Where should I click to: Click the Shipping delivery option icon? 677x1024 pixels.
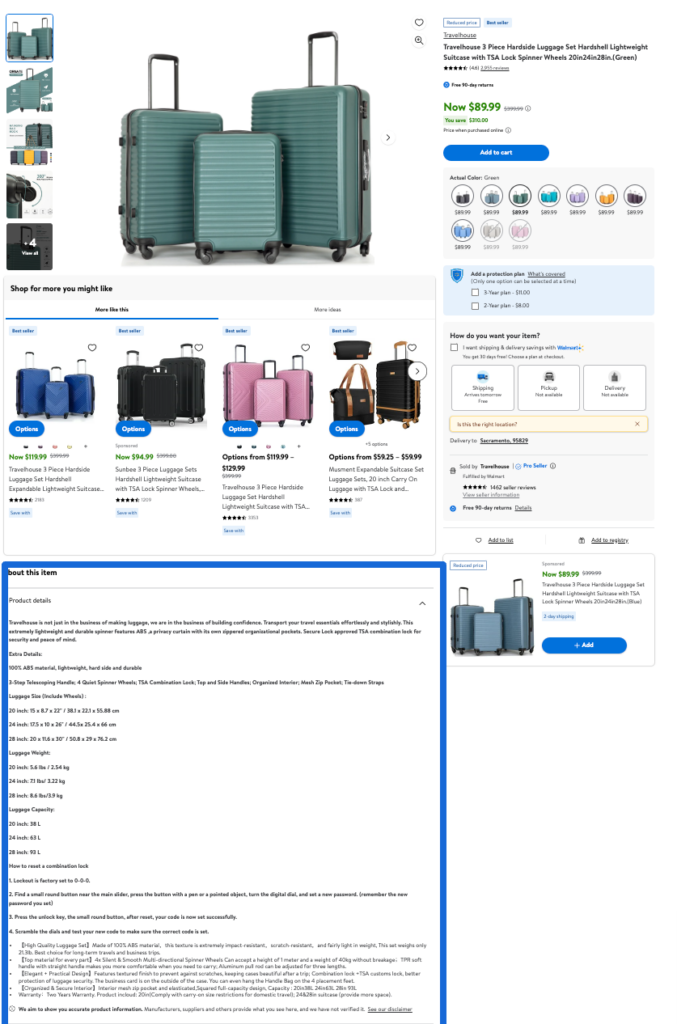(482, 377)
